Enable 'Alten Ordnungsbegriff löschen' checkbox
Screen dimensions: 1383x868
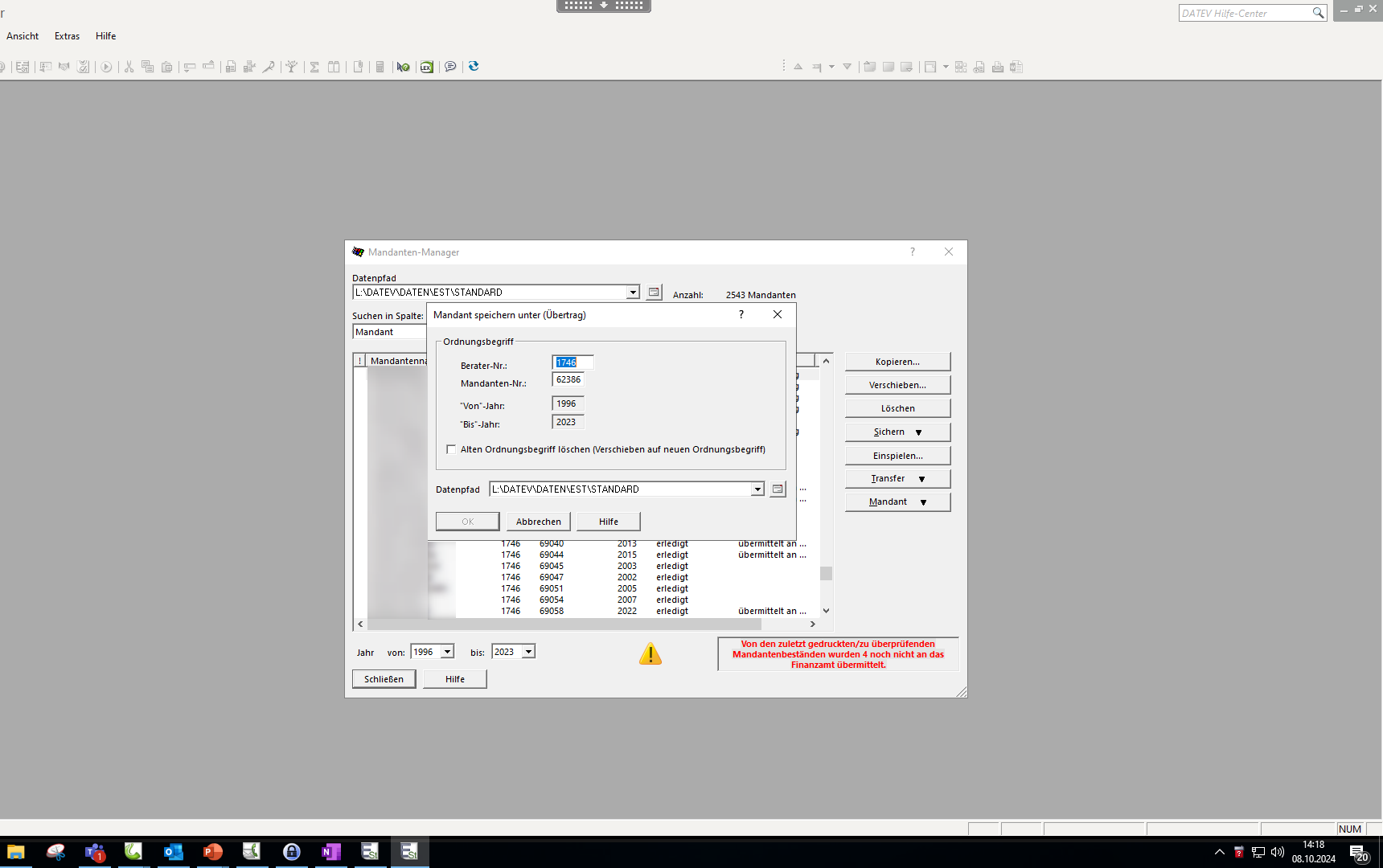451,449
